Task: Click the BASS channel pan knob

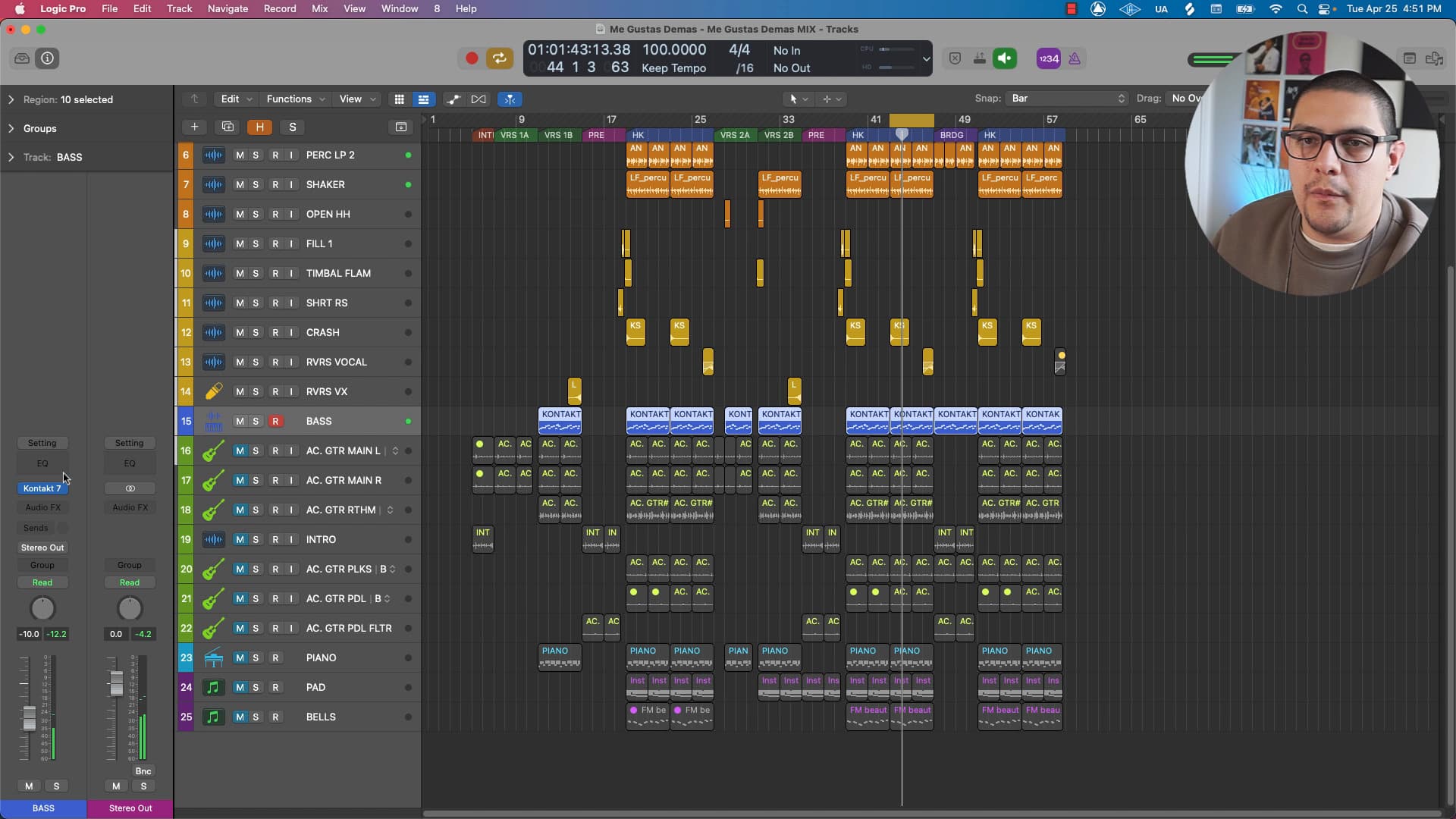Action: (42, 608)
